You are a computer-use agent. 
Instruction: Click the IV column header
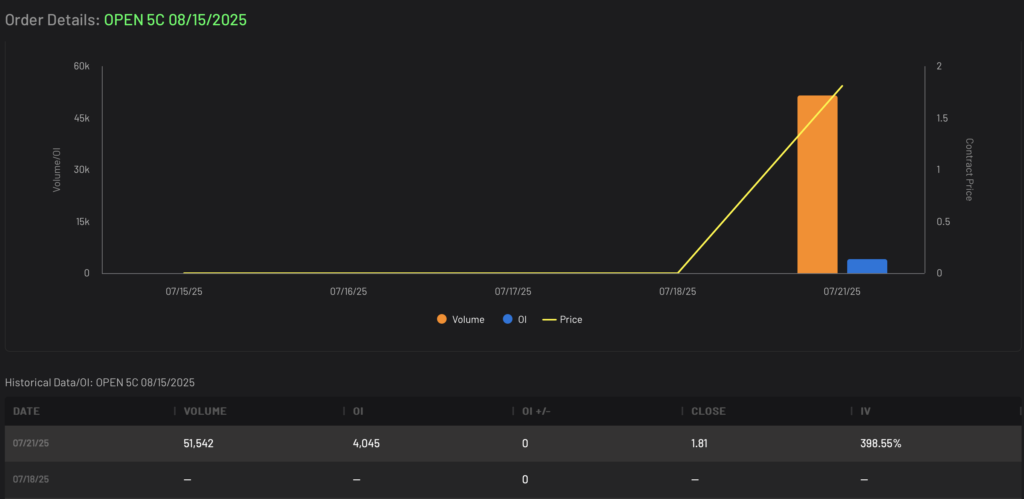[x=866, y=411]
